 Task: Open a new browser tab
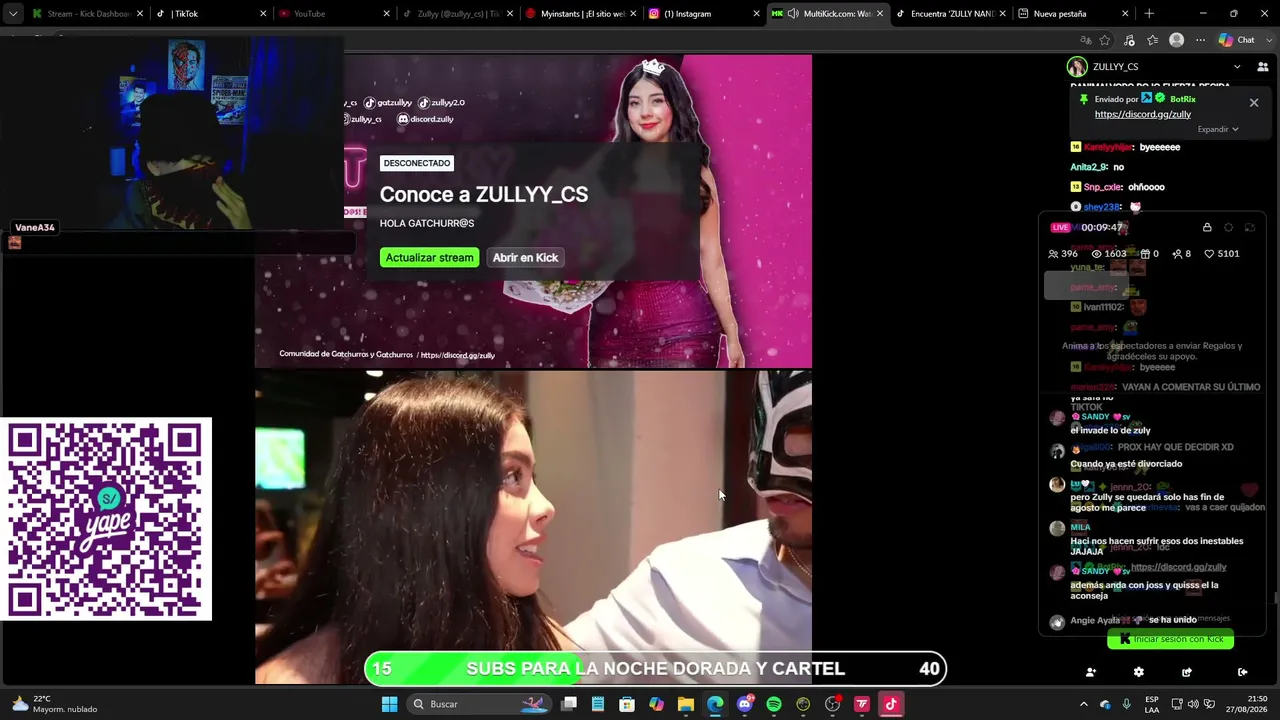coord(1149,14)
